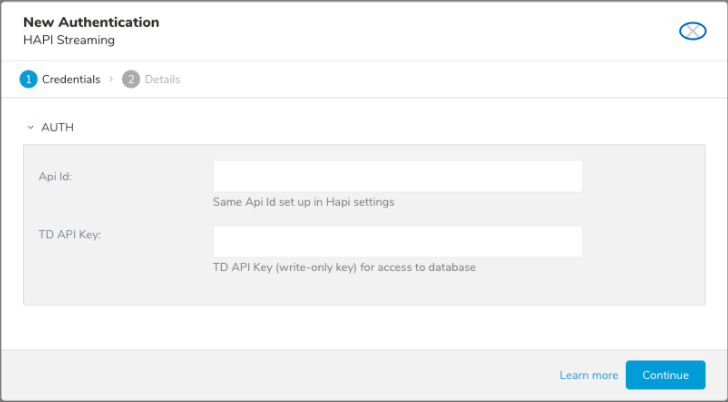
Task: Click the New Authentication title
Action: point(91,22)
